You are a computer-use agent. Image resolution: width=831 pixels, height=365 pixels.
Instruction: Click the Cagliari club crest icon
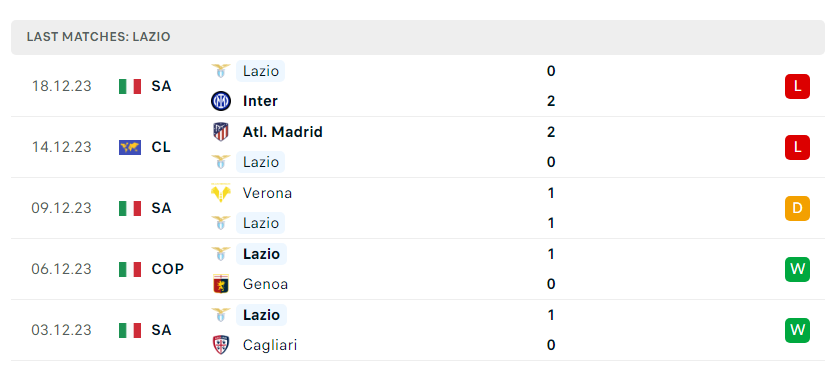[220, 345]
